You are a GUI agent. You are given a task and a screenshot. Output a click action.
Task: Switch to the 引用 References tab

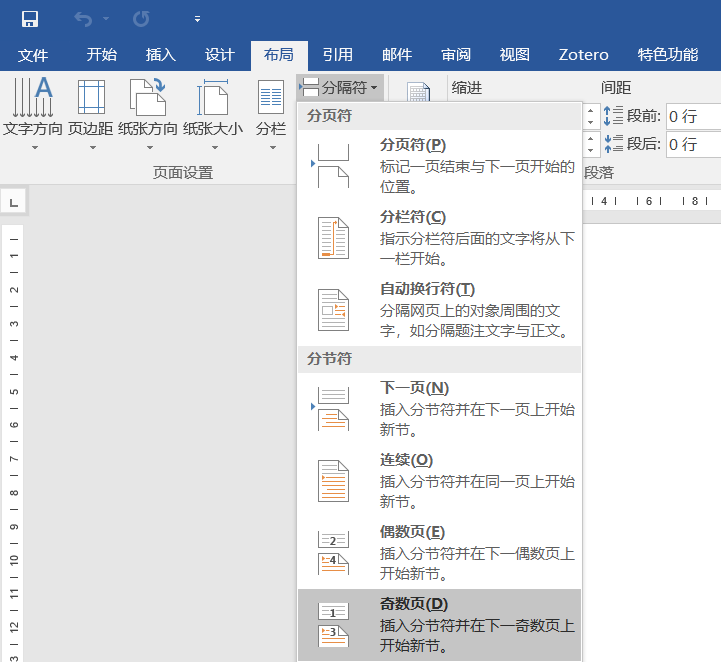tap(337, 55)
